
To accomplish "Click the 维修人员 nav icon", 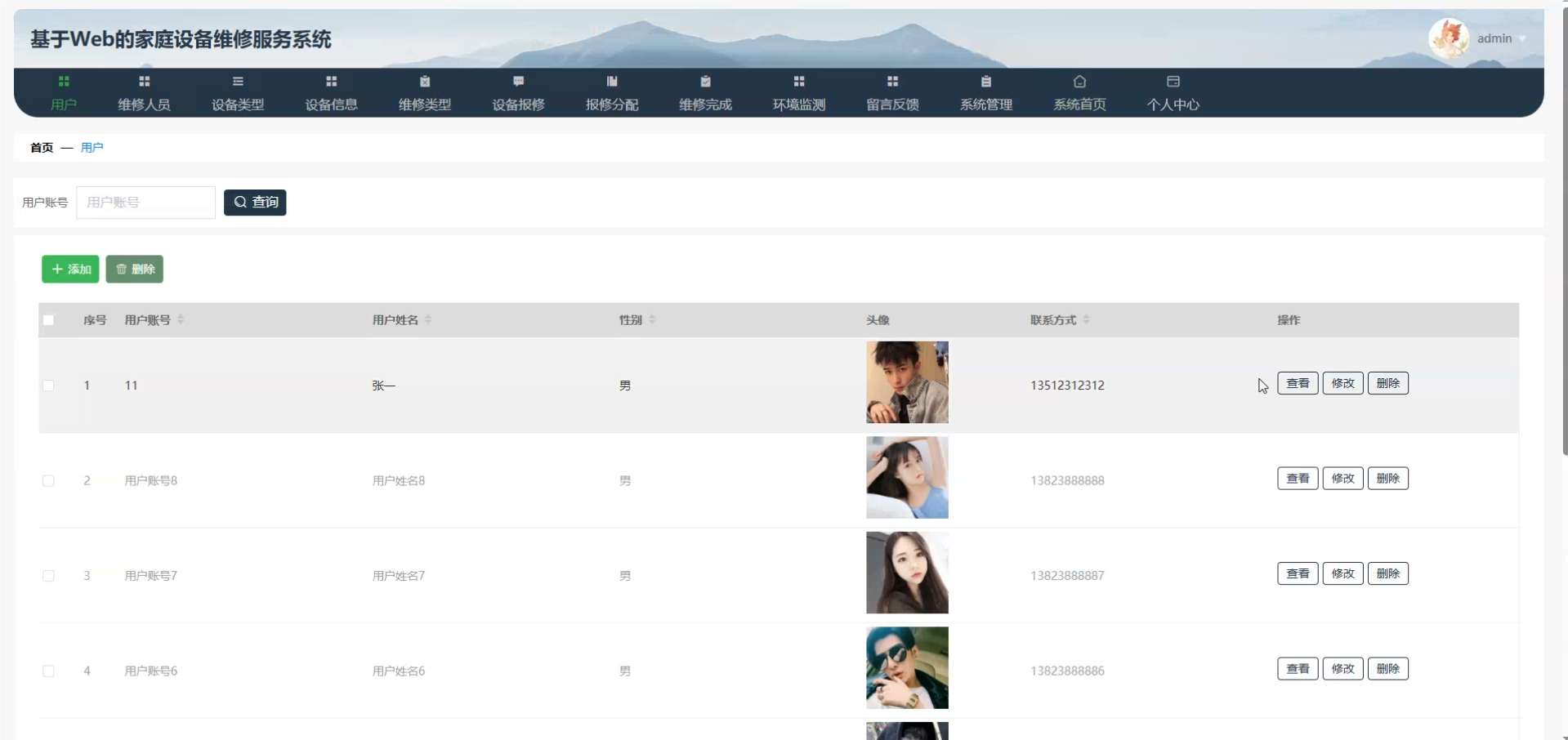I will [145, 81].
